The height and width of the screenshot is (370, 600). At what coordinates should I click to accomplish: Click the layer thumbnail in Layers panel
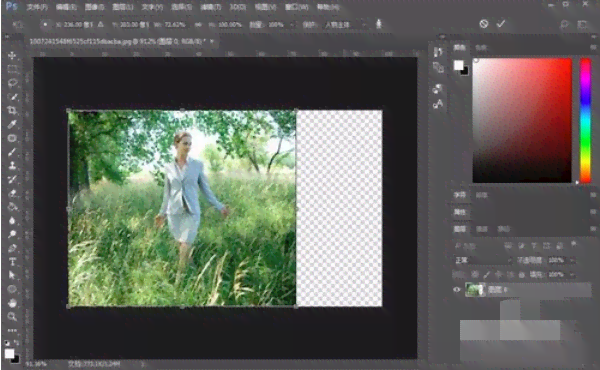[x=475, y=290]
